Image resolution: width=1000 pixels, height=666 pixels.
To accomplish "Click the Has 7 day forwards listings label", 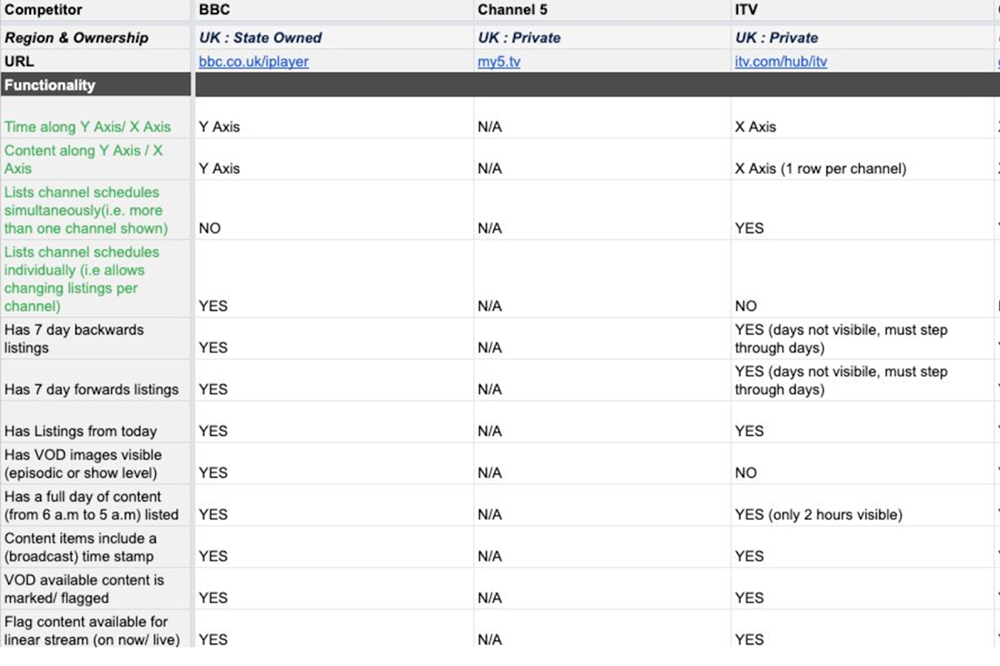I will (x=91, y=389).
